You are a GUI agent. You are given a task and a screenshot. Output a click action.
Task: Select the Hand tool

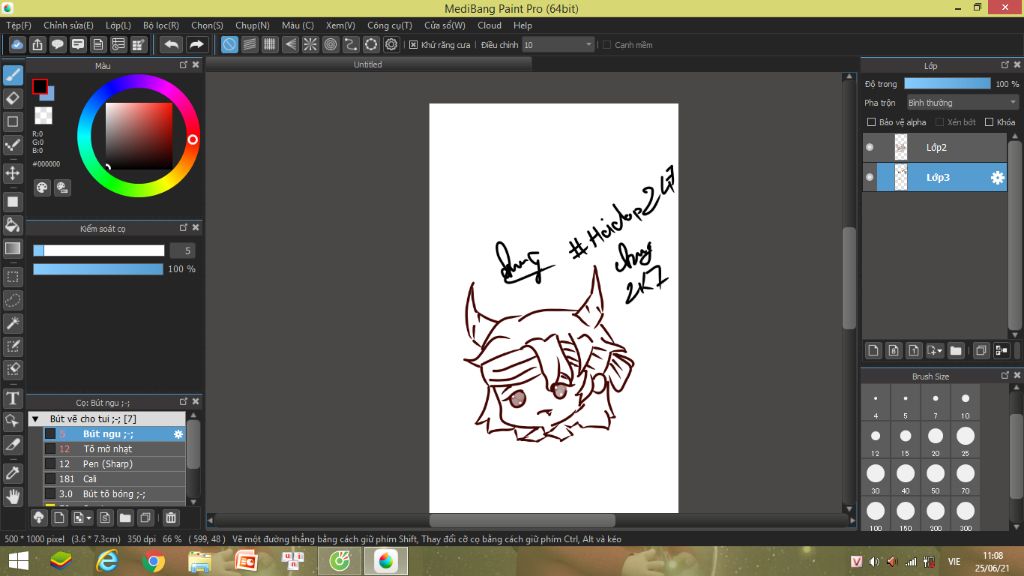click(x=12, y=497)
